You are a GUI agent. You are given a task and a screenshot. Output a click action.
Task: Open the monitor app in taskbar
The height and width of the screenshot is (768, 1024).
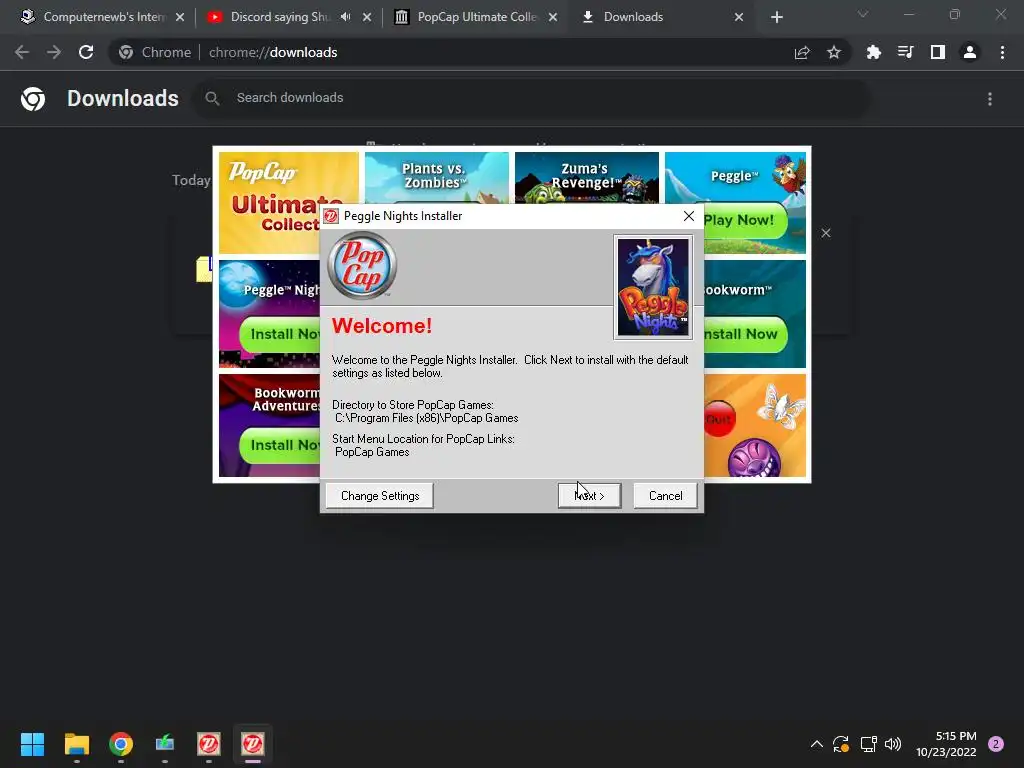165,743
